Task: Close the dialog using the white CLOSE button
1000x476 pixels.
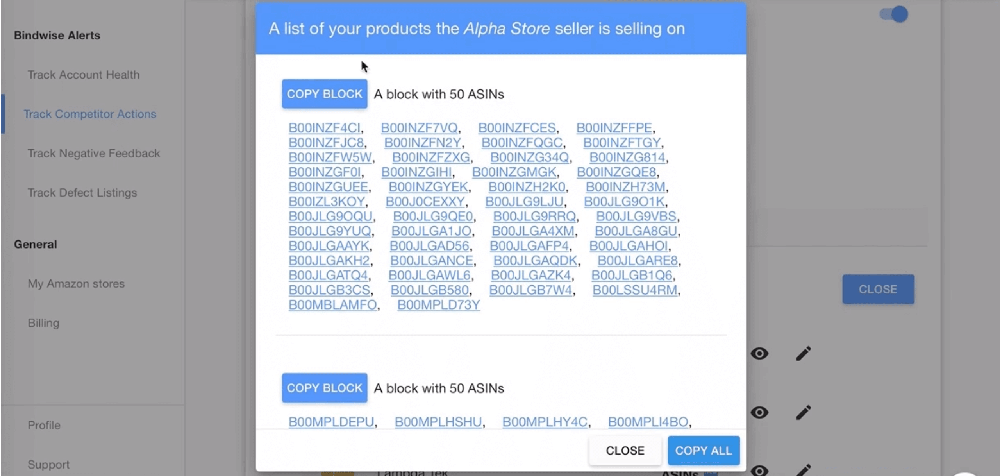Action: coord(625,451)
